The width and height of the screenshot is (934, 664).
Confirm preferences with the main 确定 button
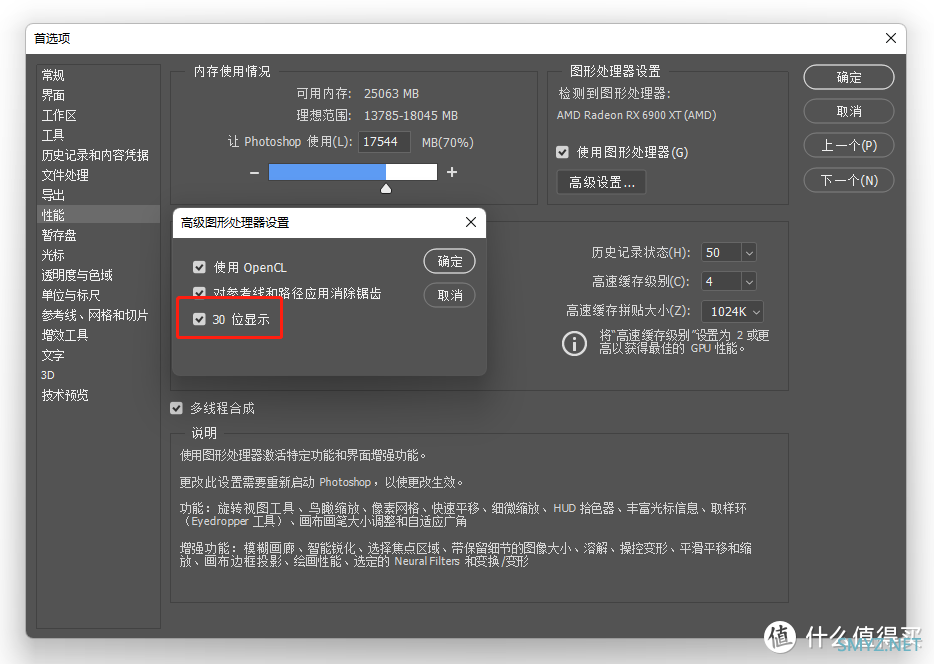849,77
